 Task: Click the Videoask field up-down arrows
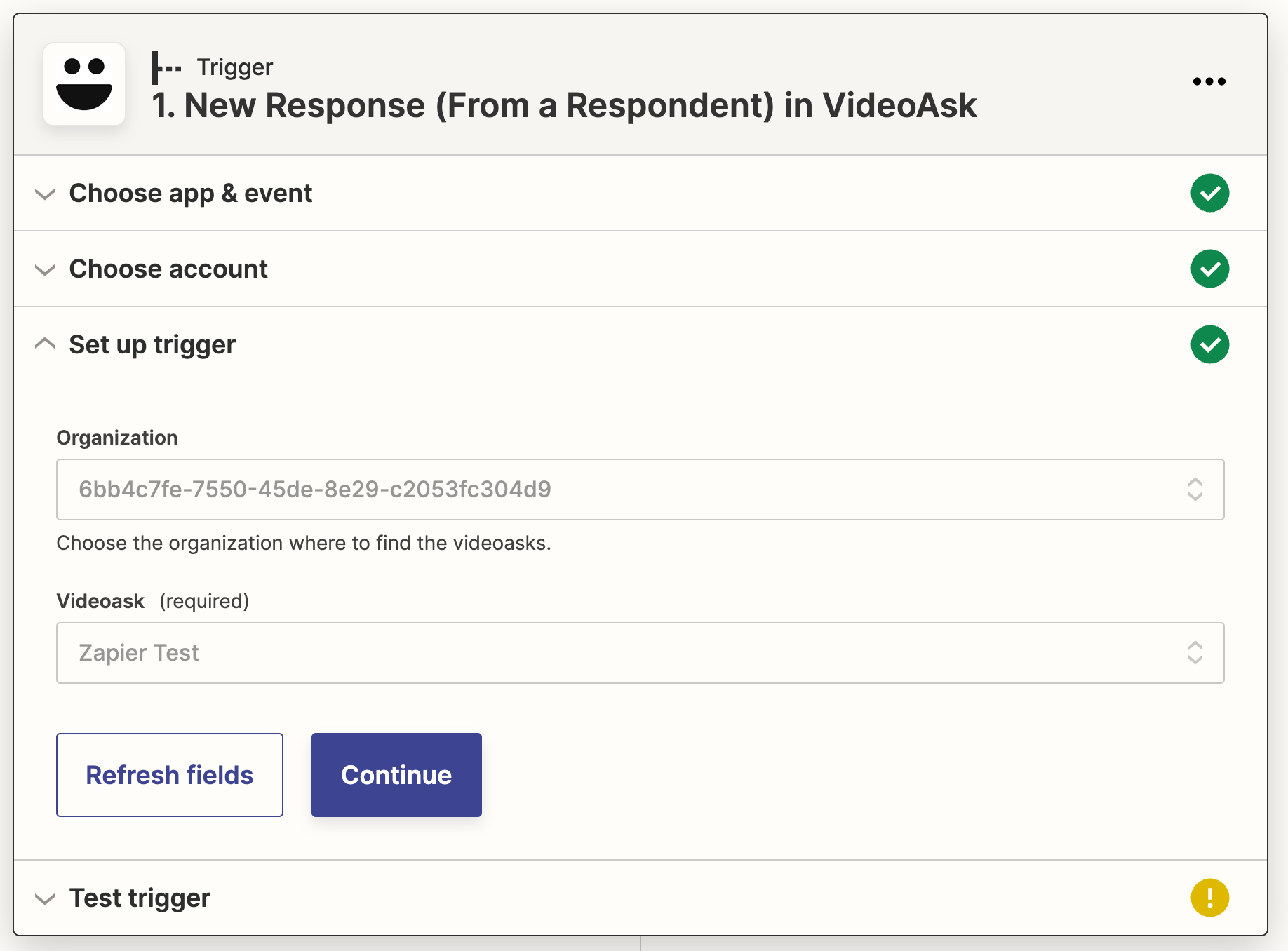[1195, 653]
